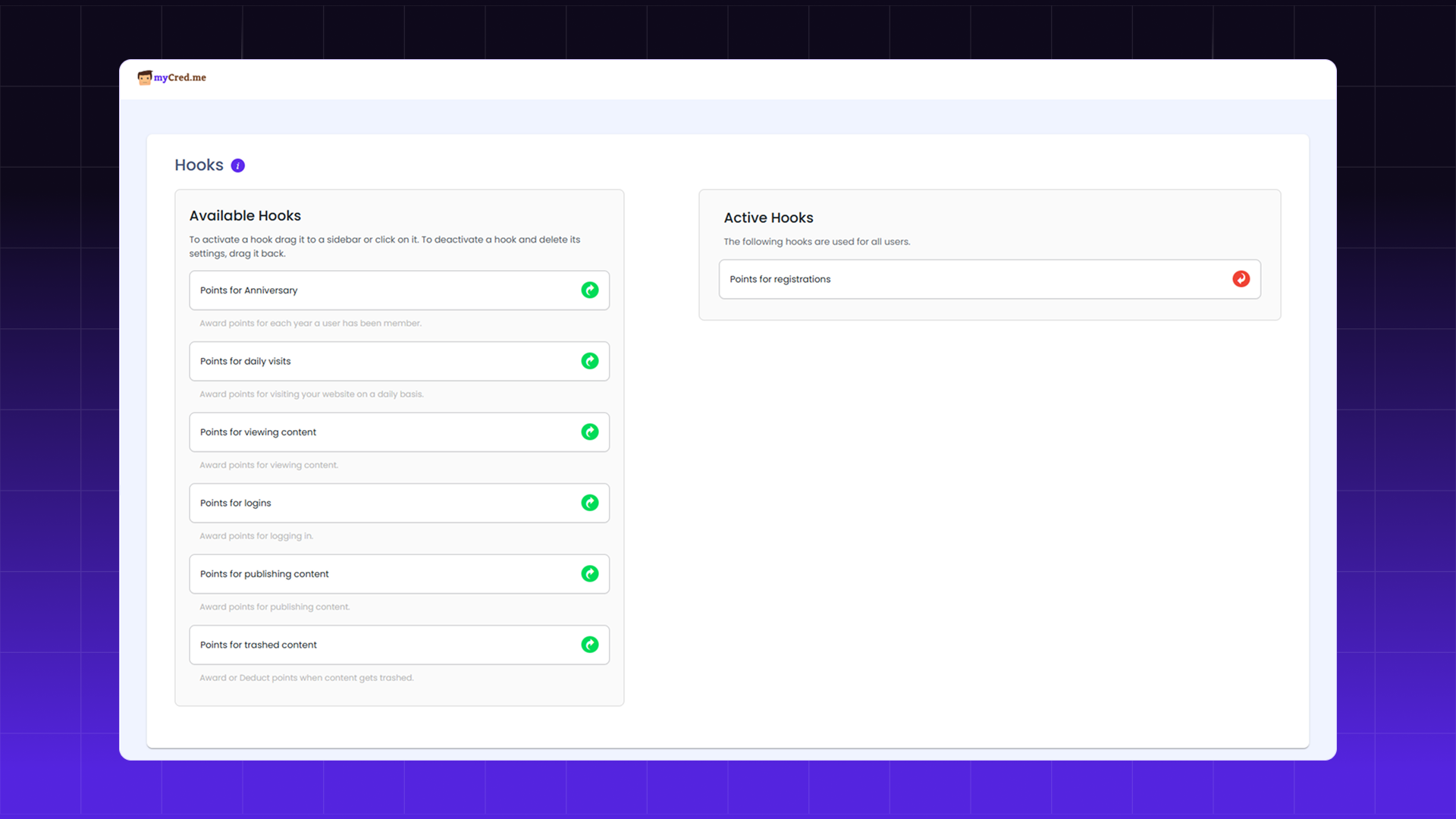
Task: Click green arrow on Points for viewing content
Action: click(589, 432)
